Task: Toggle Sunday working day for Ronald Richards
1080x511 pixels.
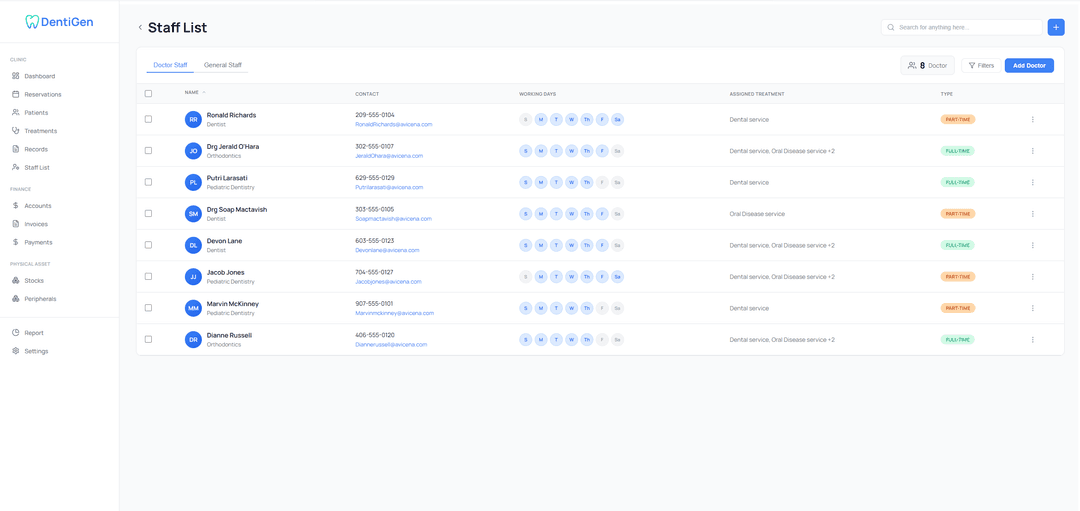Action: [526, 120]
